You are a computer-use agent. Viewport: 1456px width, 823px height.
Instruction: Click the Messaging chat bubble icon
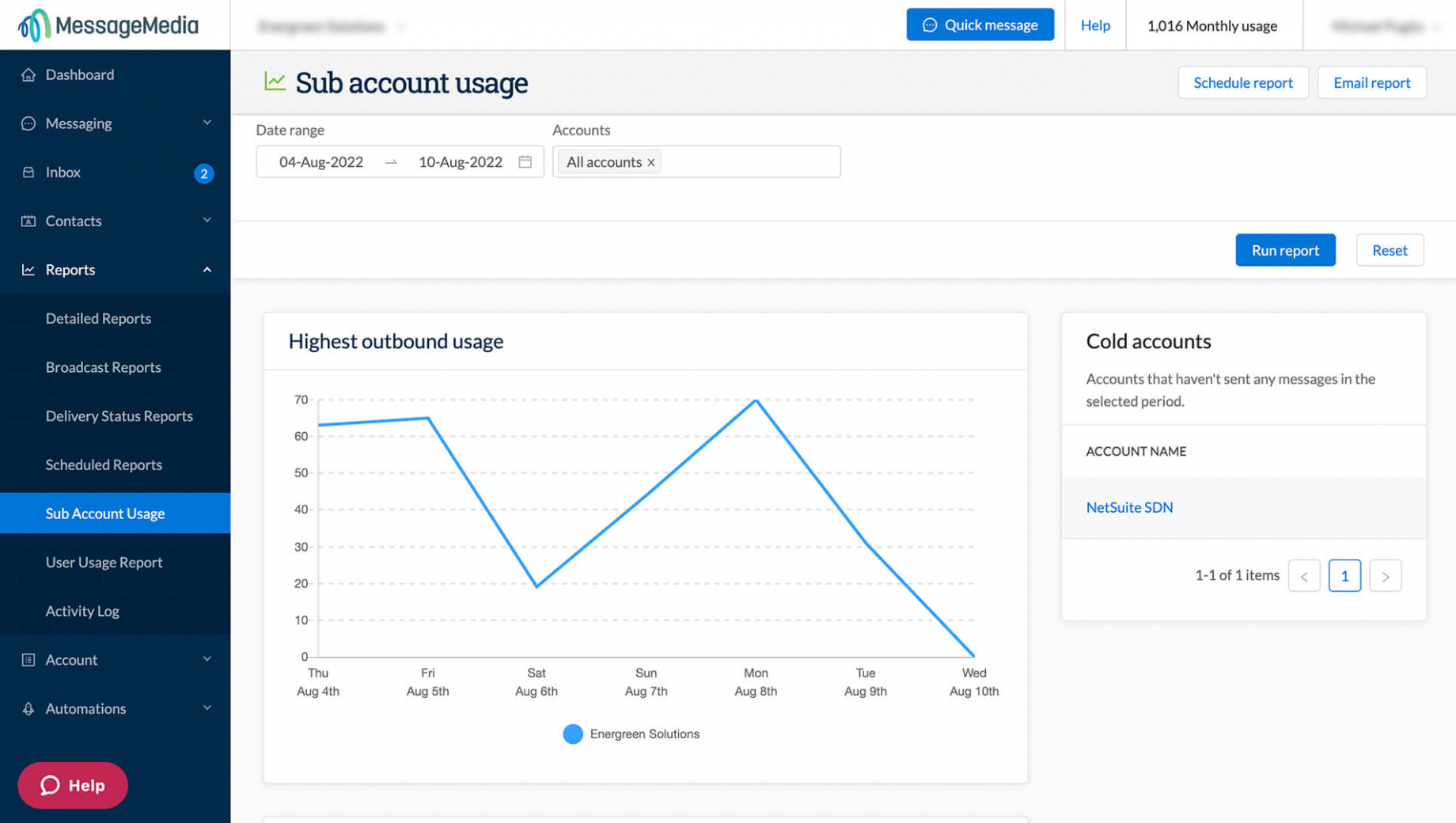pos(28,123)
